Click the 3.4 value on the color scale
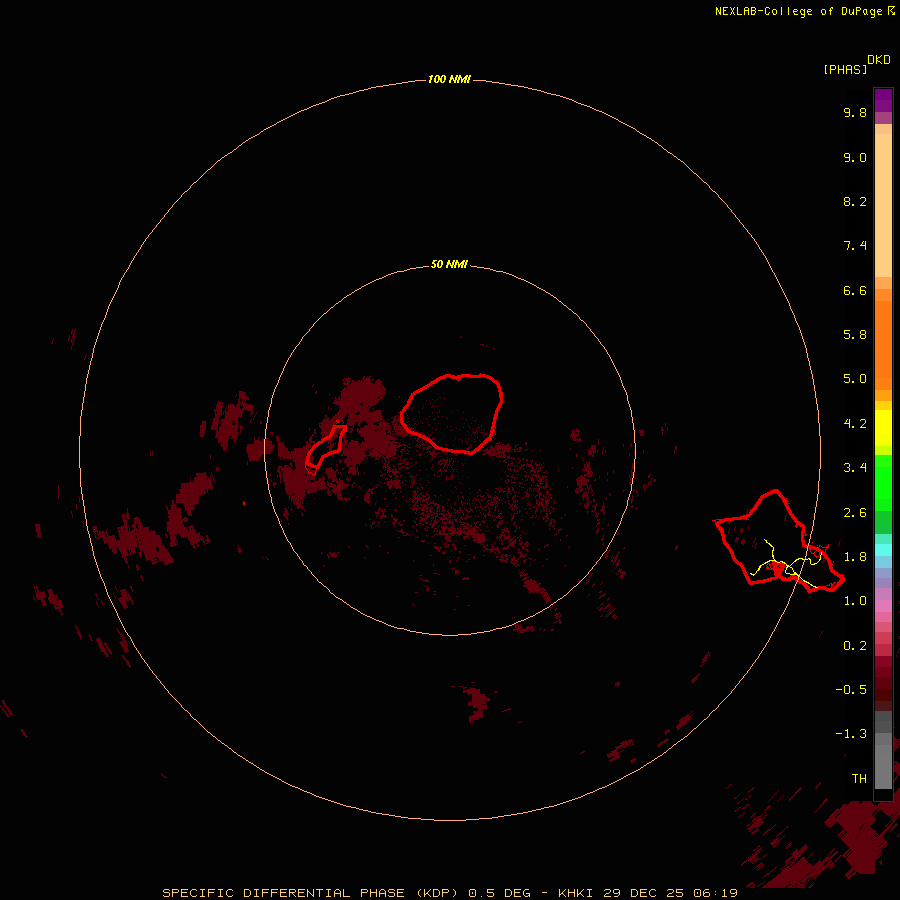This screenshot has width=900, height=900. click(855, 468)
